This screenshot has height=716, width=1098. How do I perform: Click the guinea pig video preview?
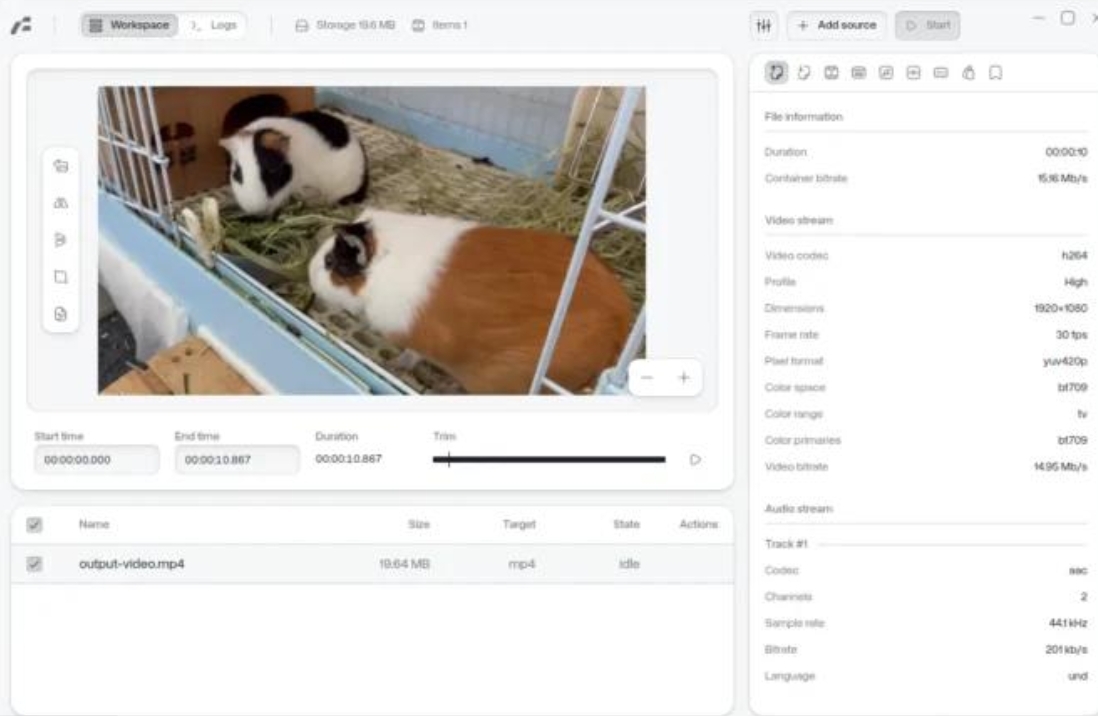click(x=372, y=240)
